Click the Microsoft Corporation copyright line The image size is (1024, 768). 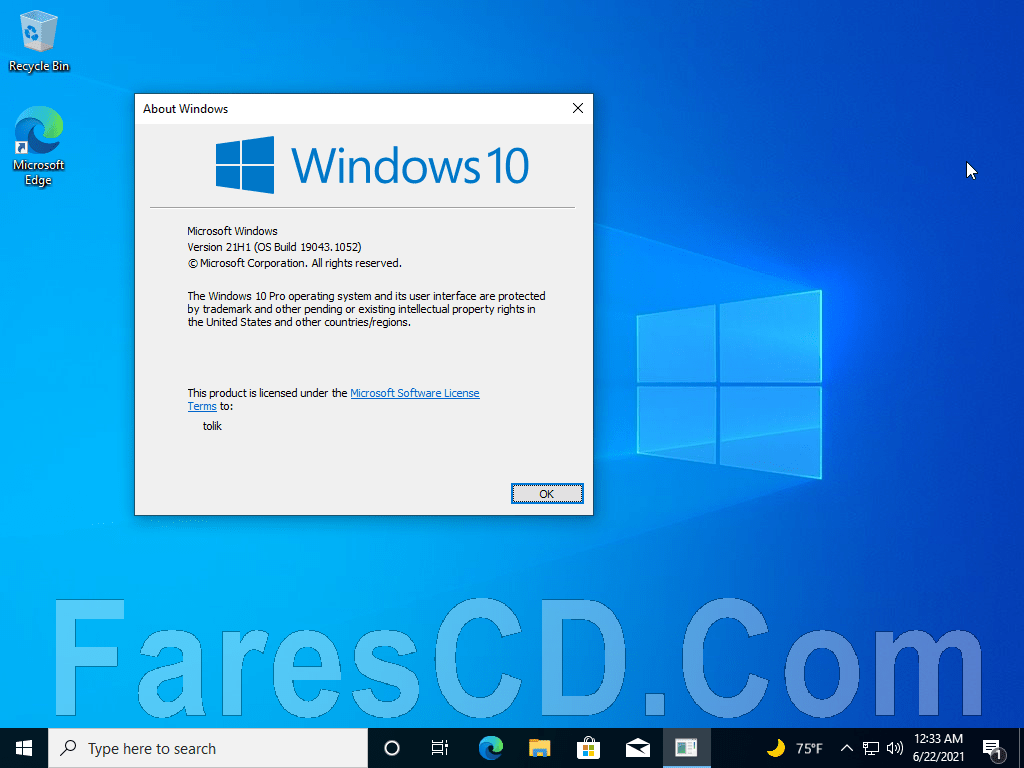(295, 263)
